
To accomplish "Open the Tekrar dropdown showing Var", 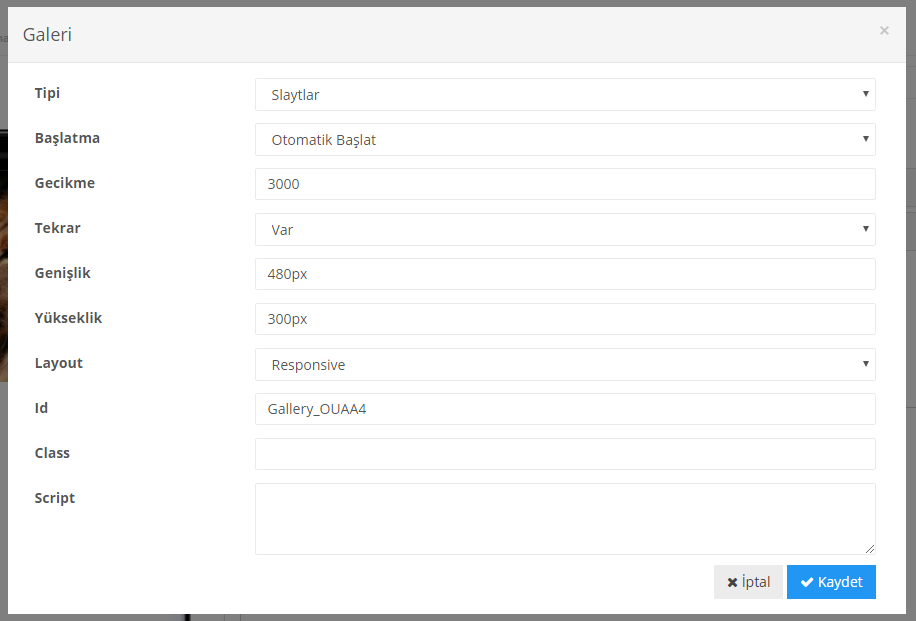I will pos(565,230).
